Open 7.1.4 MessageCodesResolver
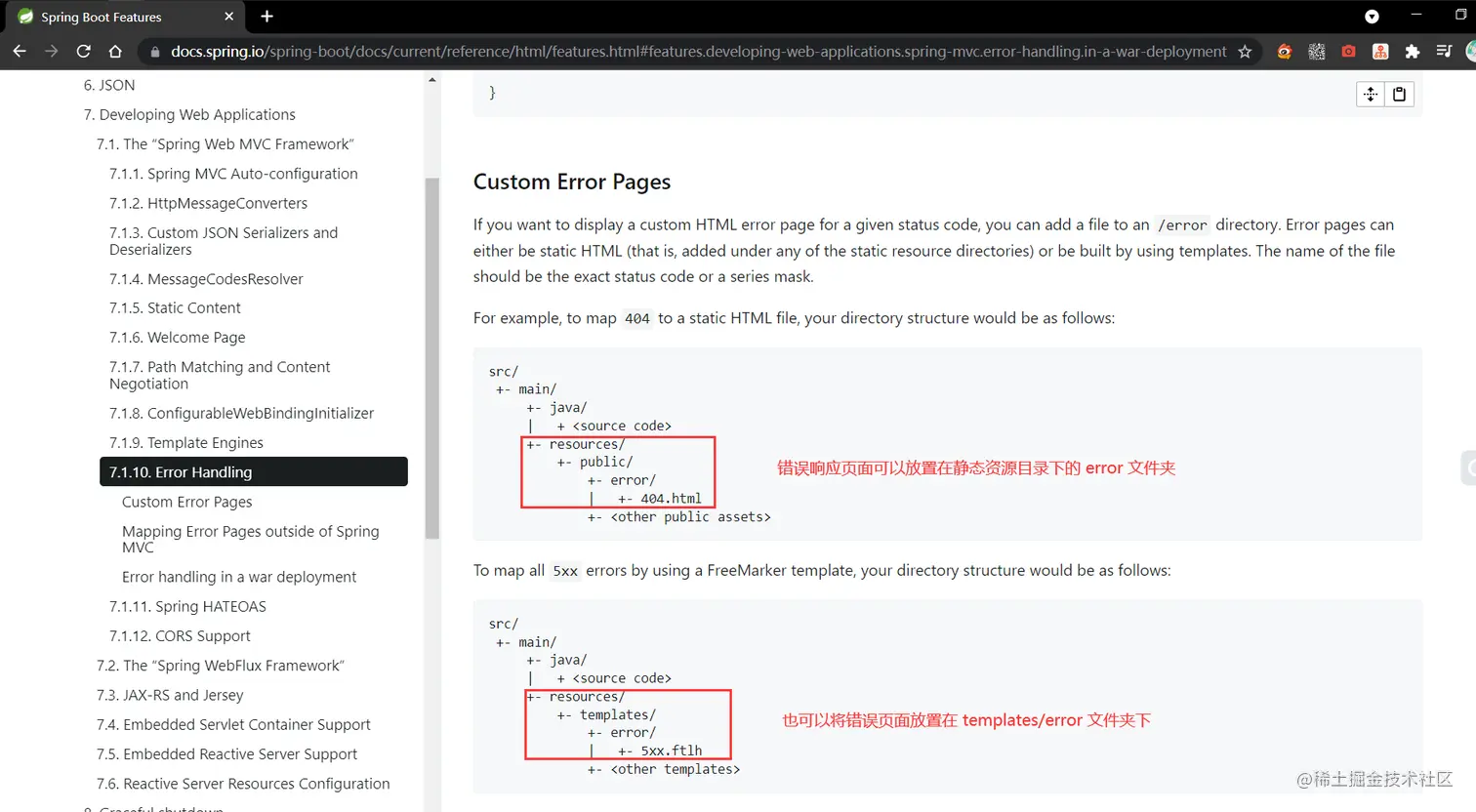Viewport: 1476px width, 812px height. point(206,279)
